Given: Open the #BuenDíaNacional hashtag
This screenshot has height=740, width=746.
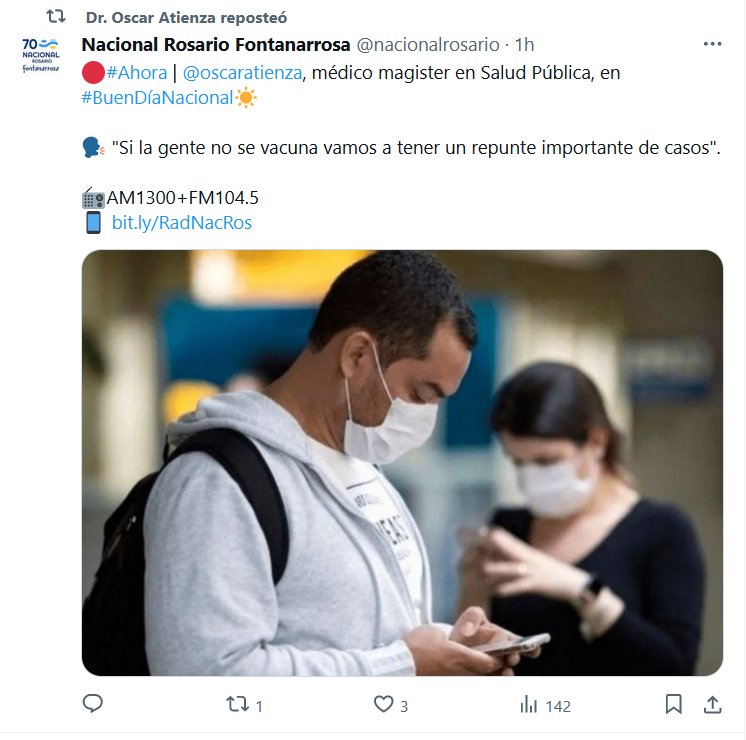Looking at the screenshot, I should (x=157, y=98).
